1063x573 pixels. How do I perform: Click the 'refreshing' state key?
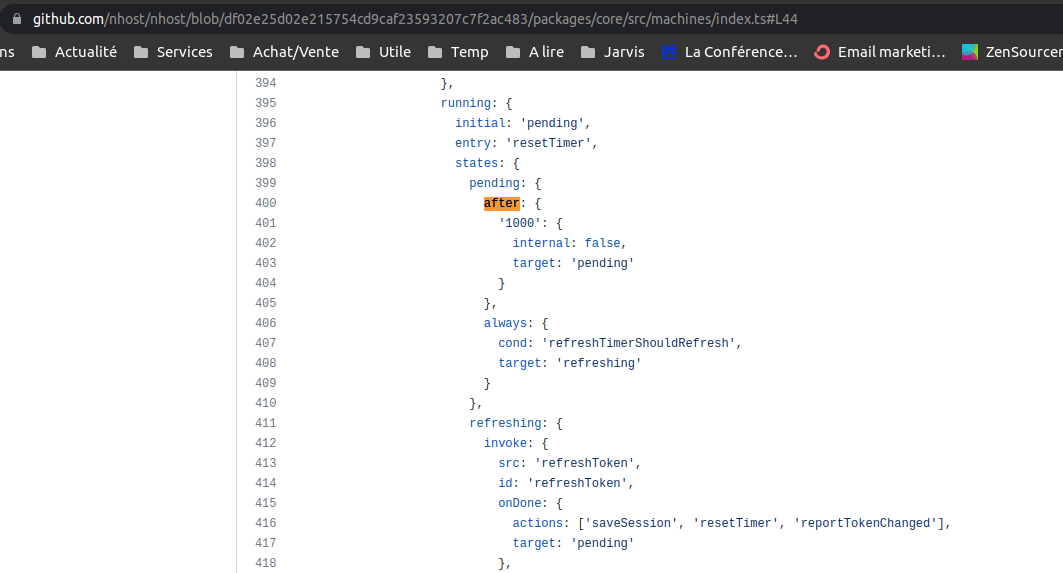coord(505,423)
